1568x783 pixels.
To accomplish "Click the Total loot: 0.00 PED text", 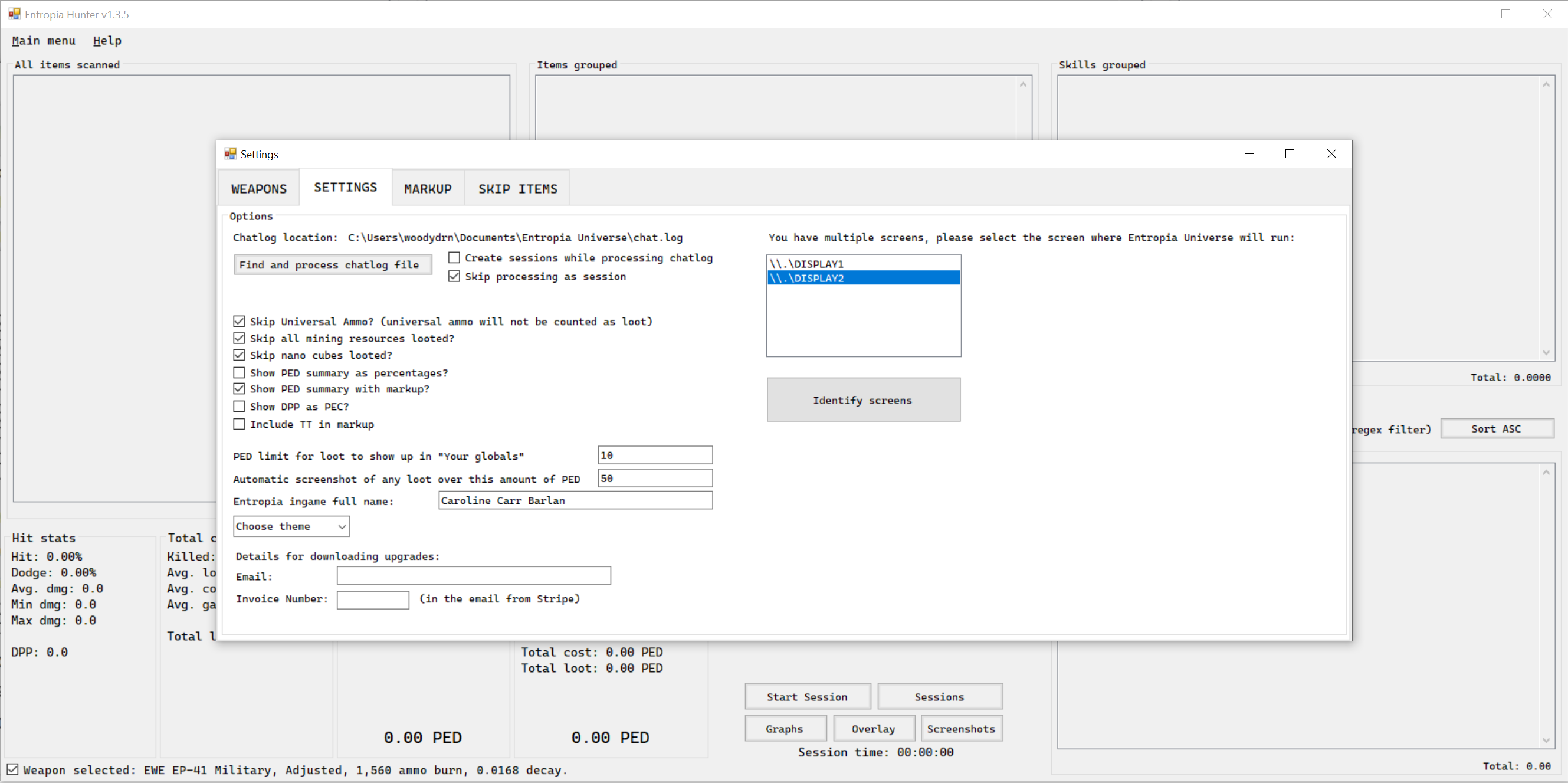I will [592, 668].
